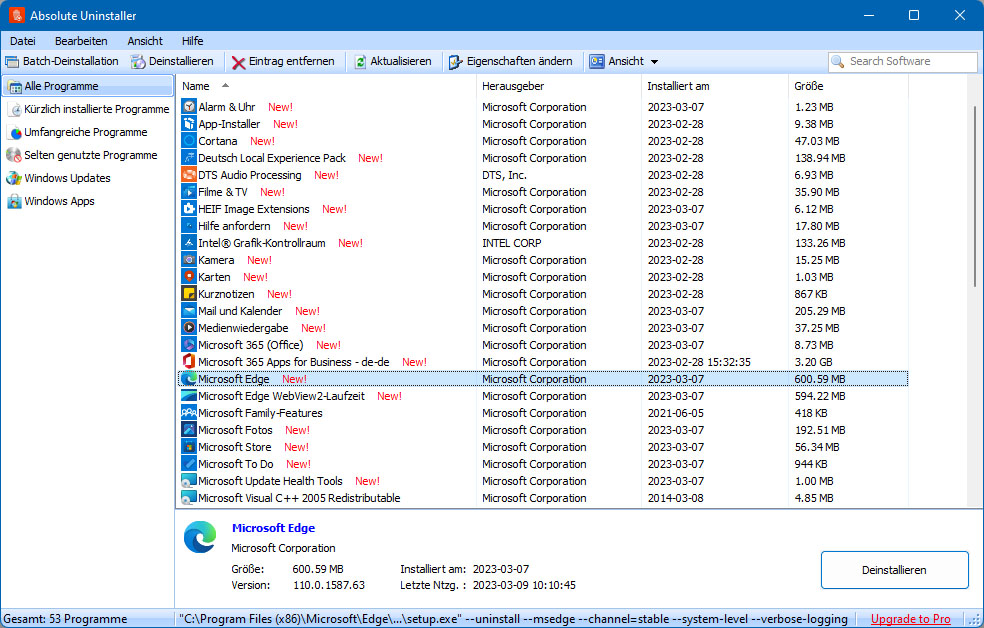Click the Search Software input field
The image size is (984, 628).
903,61
